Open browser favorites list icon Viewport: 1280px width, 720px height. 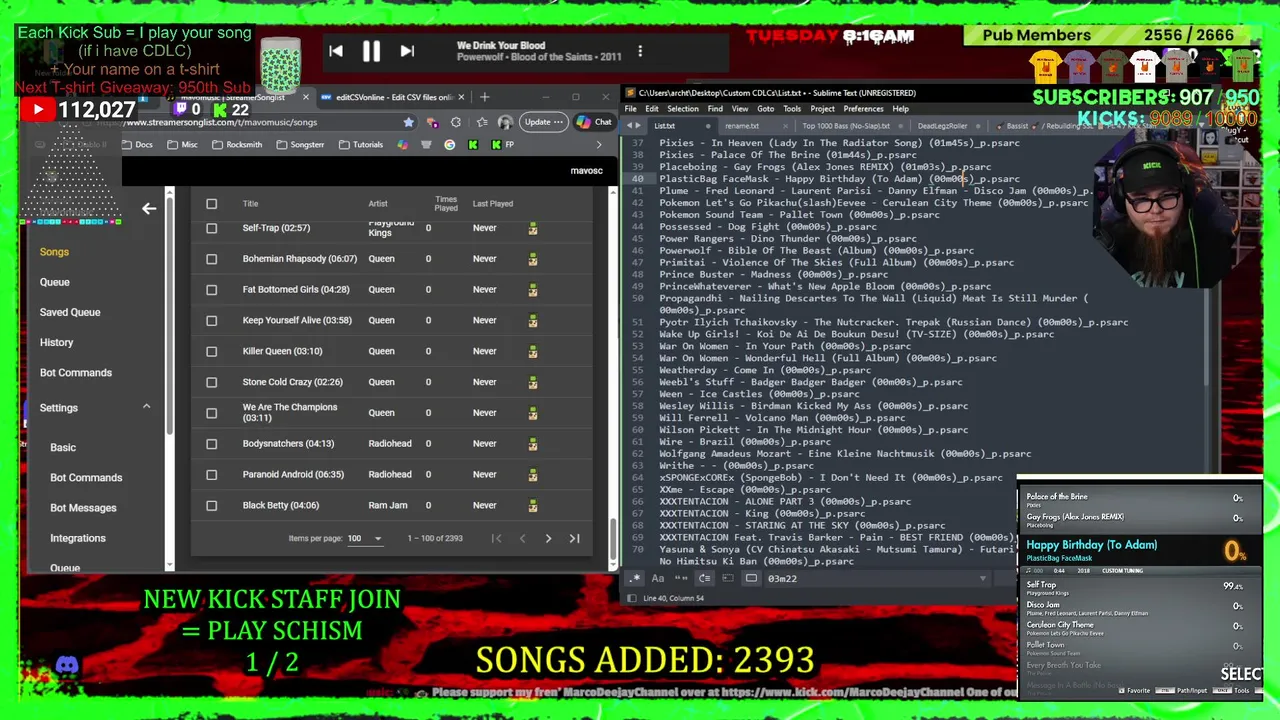point(482,122)
